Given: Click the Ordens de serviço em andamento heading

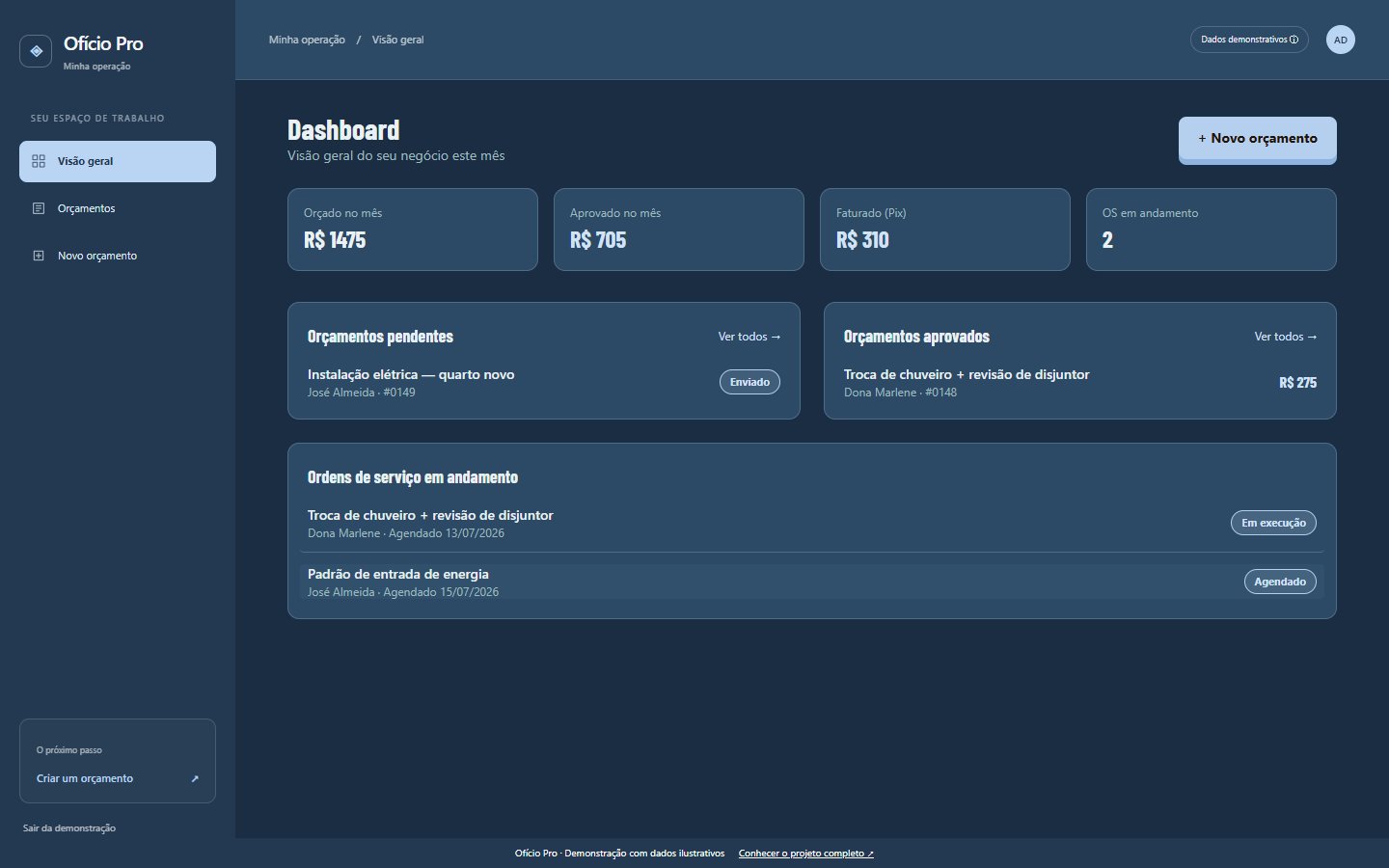Looking at the screenshot, I should tap(413, 477).
